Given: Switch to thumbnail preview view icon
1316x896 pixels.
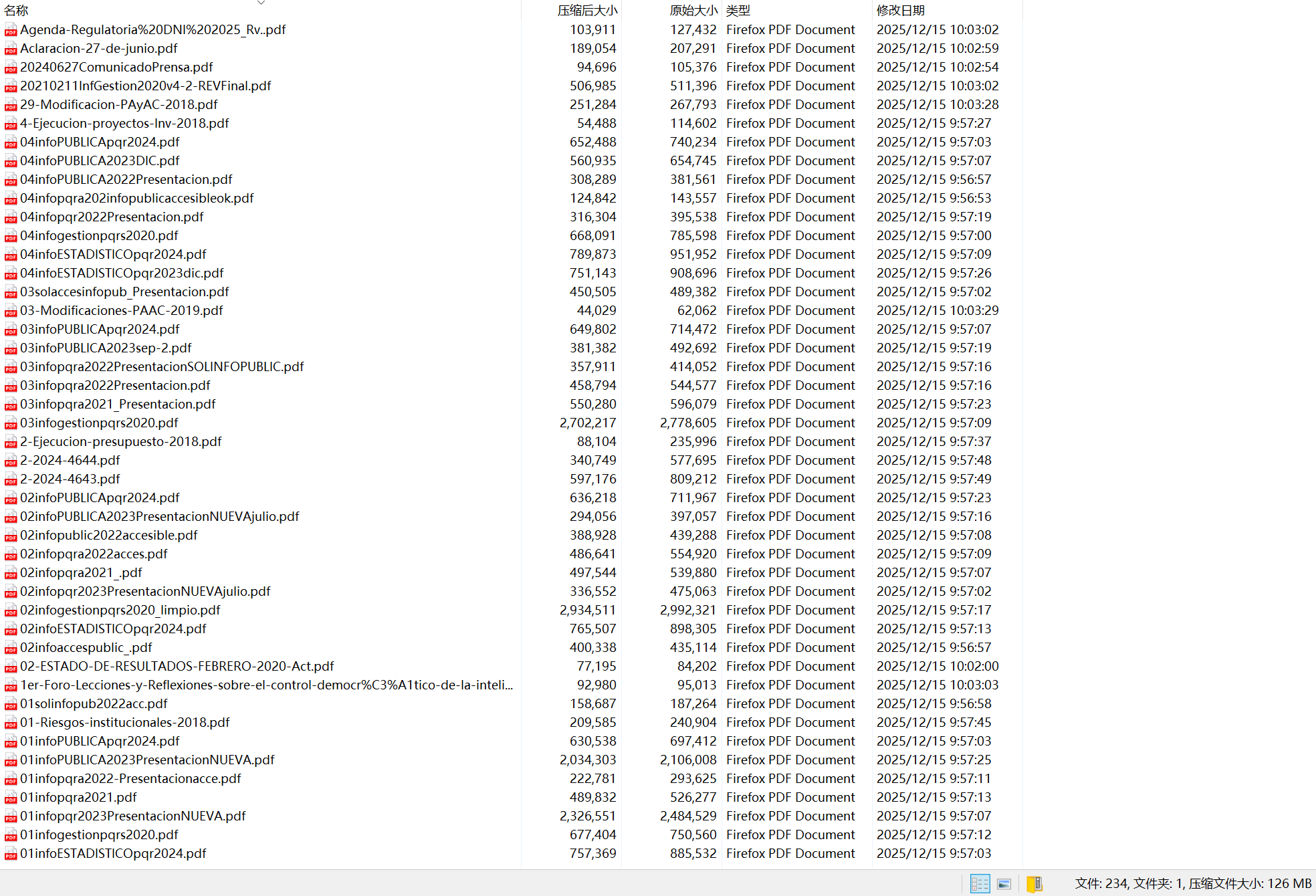Looking at the screenshot, I should [1004, 883].
